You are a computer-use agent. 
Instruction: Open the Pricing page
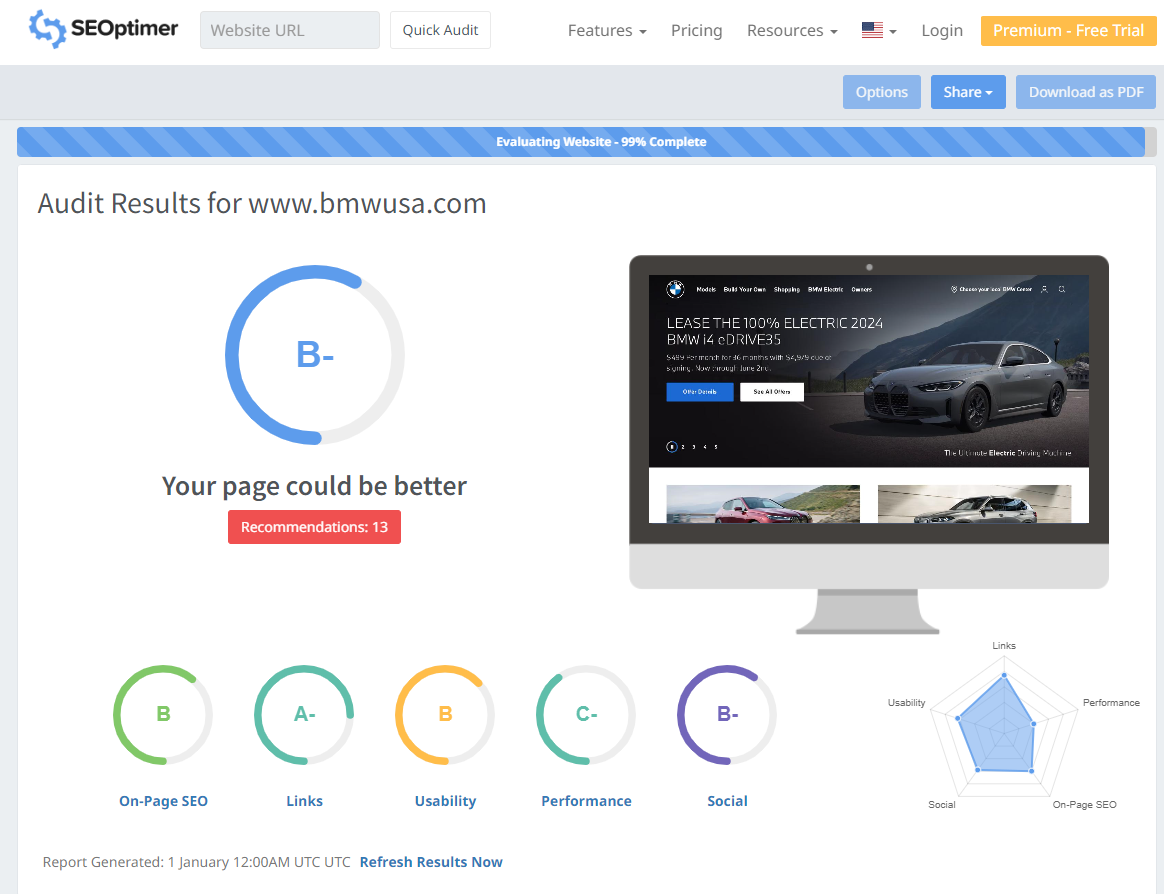(696, 30)
